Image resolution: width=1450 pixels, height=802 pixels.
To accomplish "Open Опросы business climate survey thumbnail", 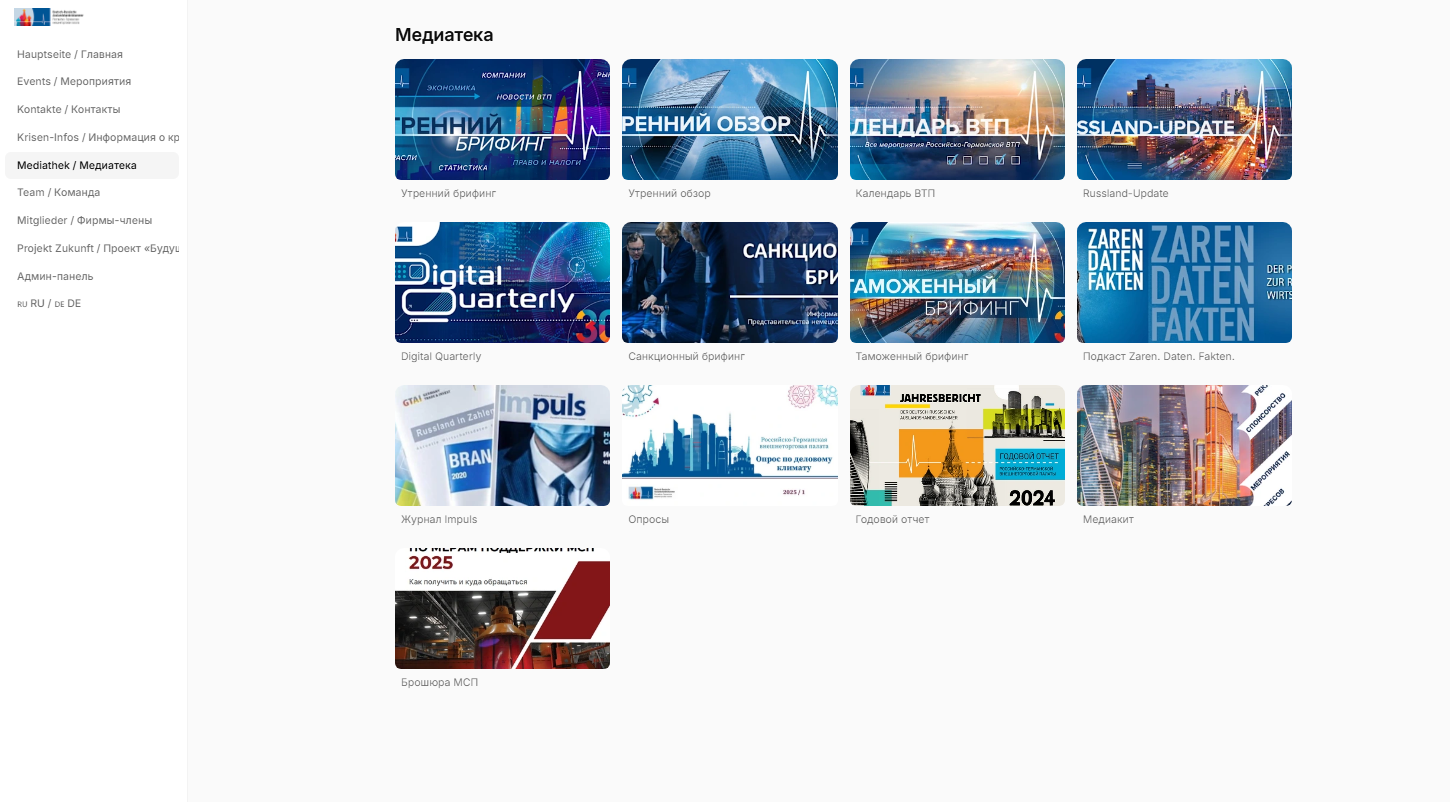I will pyautogui.click(x=730, y=446).
